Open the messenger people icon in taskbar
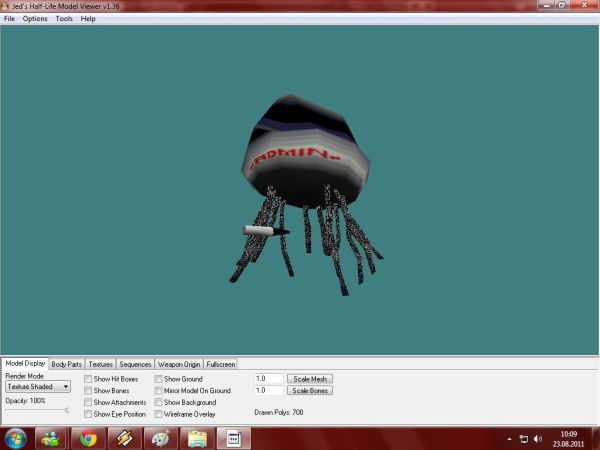 [51, 438]
